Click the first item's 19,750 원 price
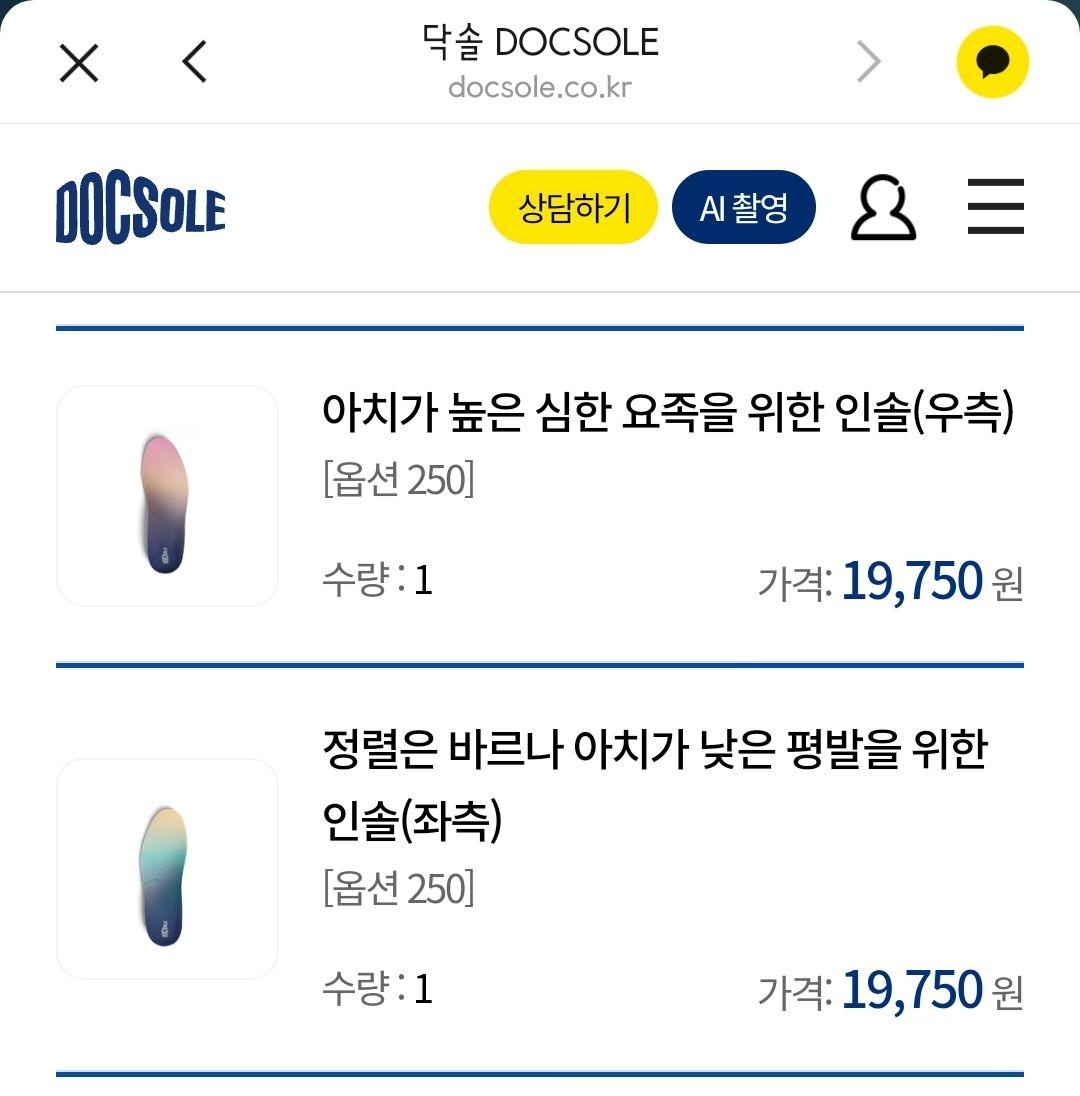1080x1096 pixels. coord(933,581)
